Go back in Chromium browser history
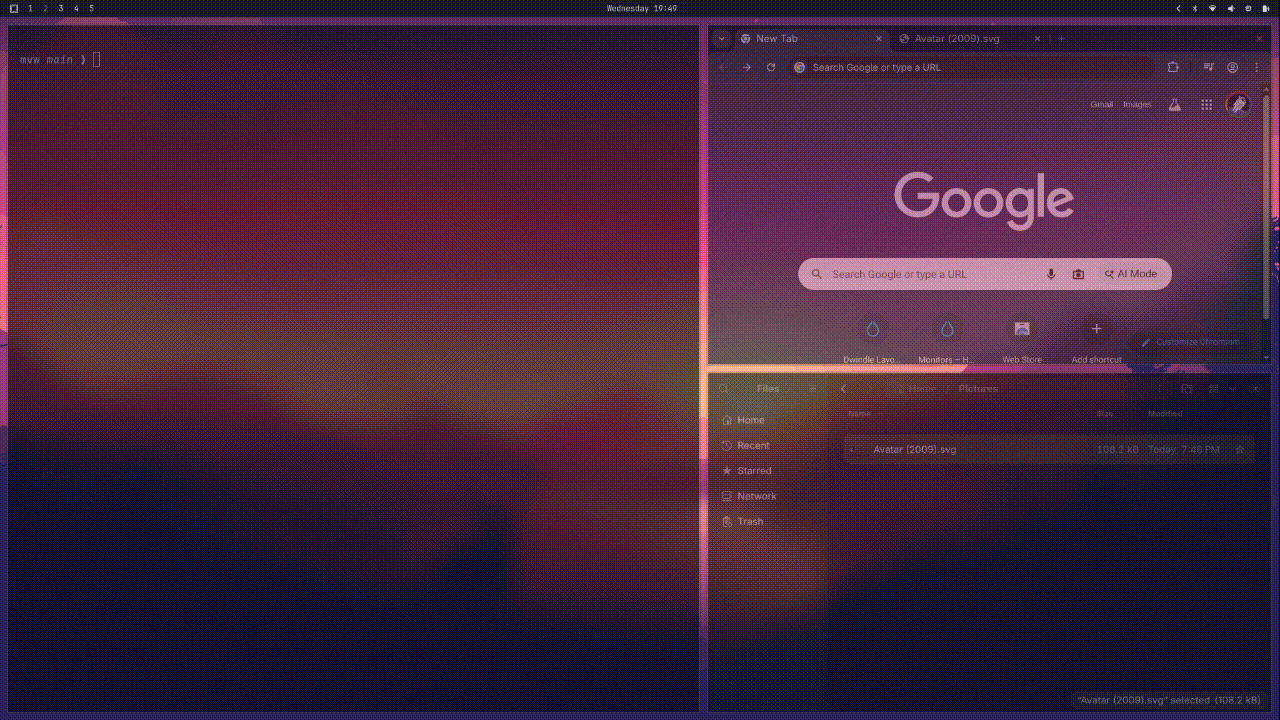The image size is (1280, 720). pos(722,67)
